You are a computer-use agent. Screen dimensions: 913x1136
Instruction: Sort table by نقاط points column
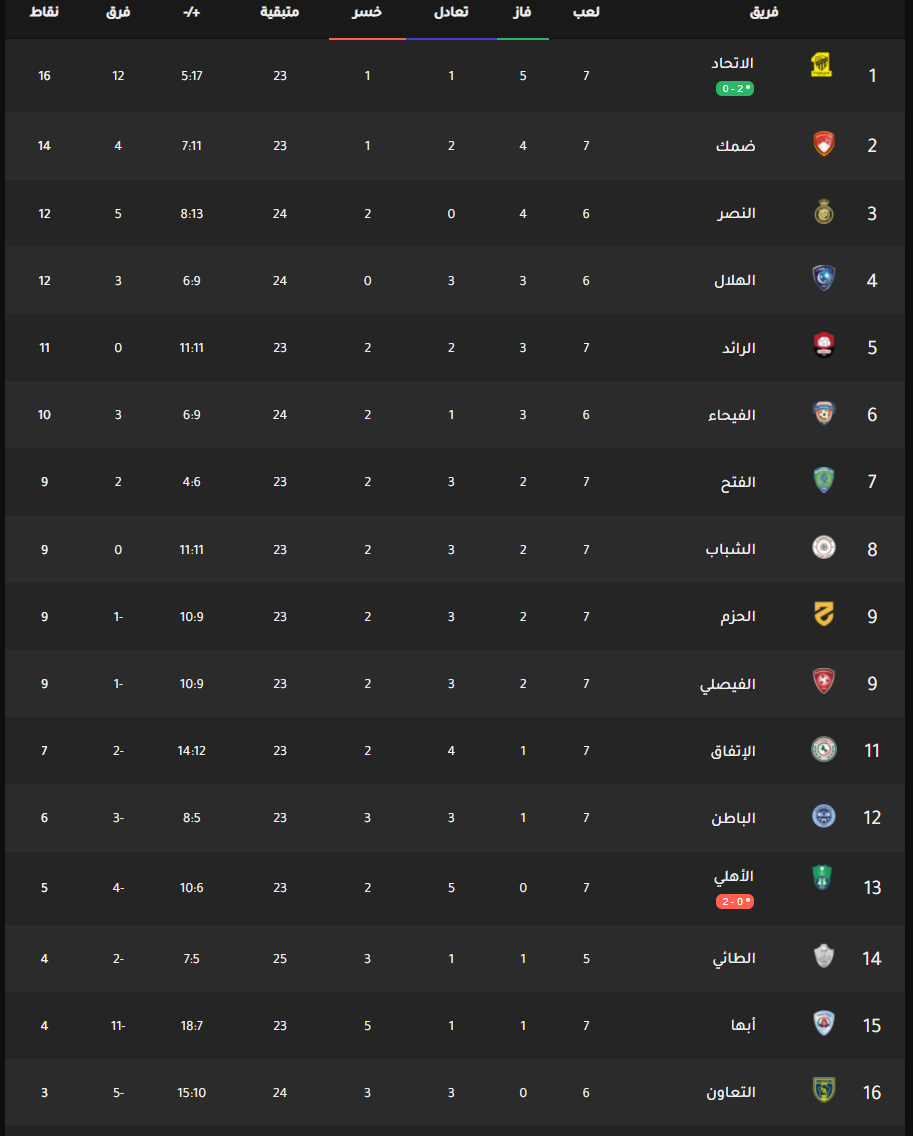pos(44,12)
